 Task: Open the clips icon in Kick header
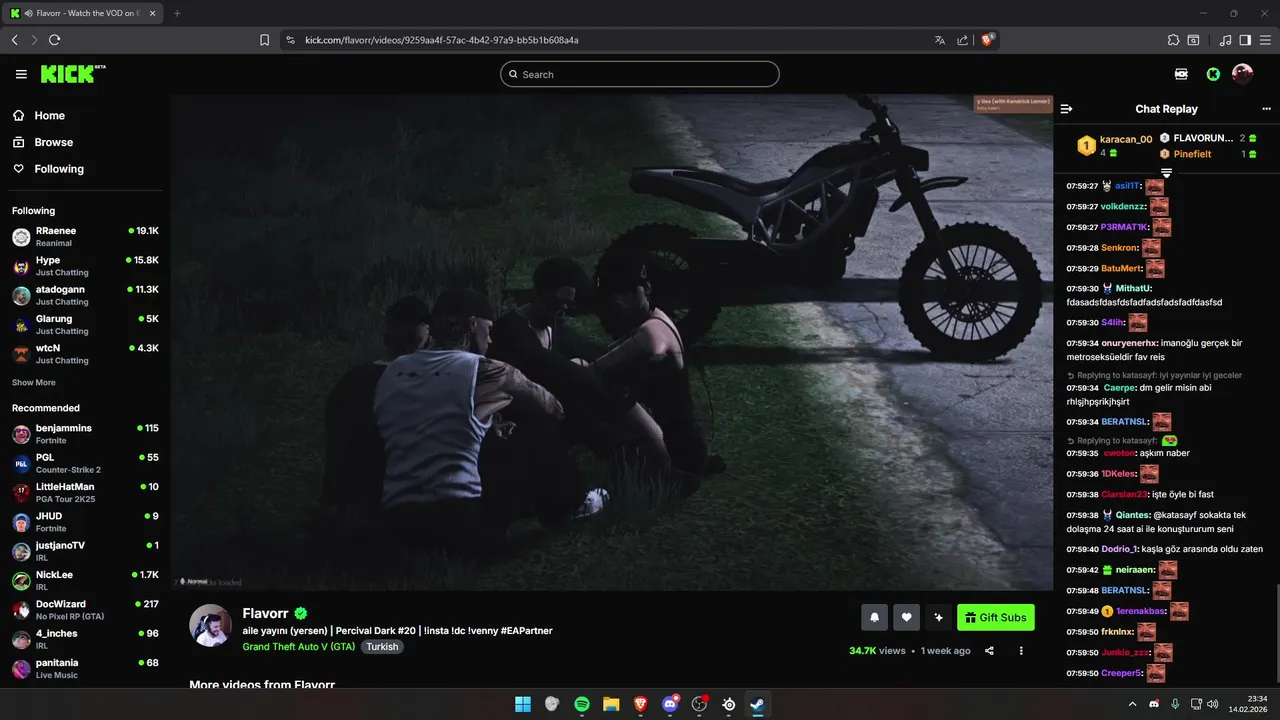pos(1181,74)
